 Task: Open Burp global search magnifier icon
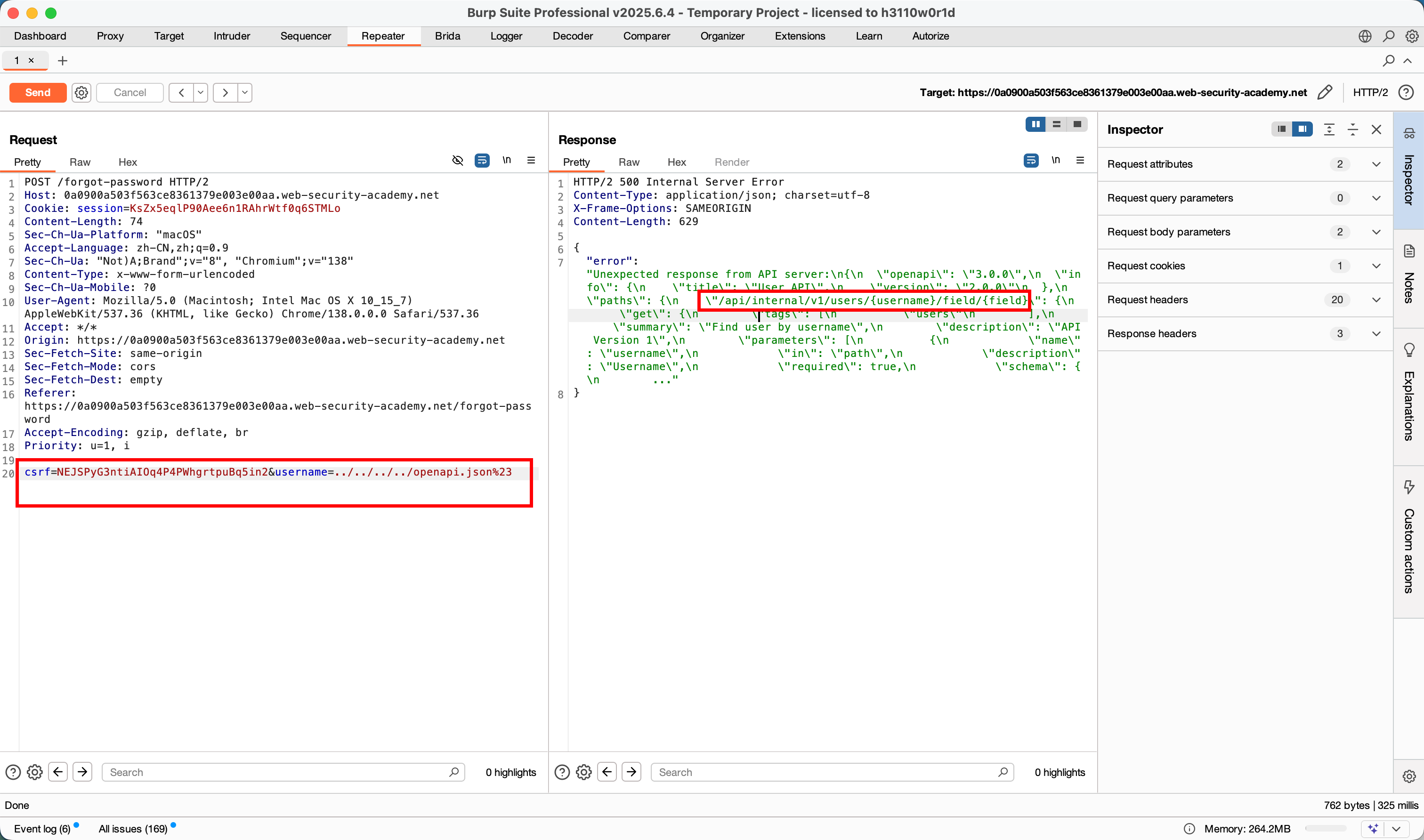[x=1388, y=36]
